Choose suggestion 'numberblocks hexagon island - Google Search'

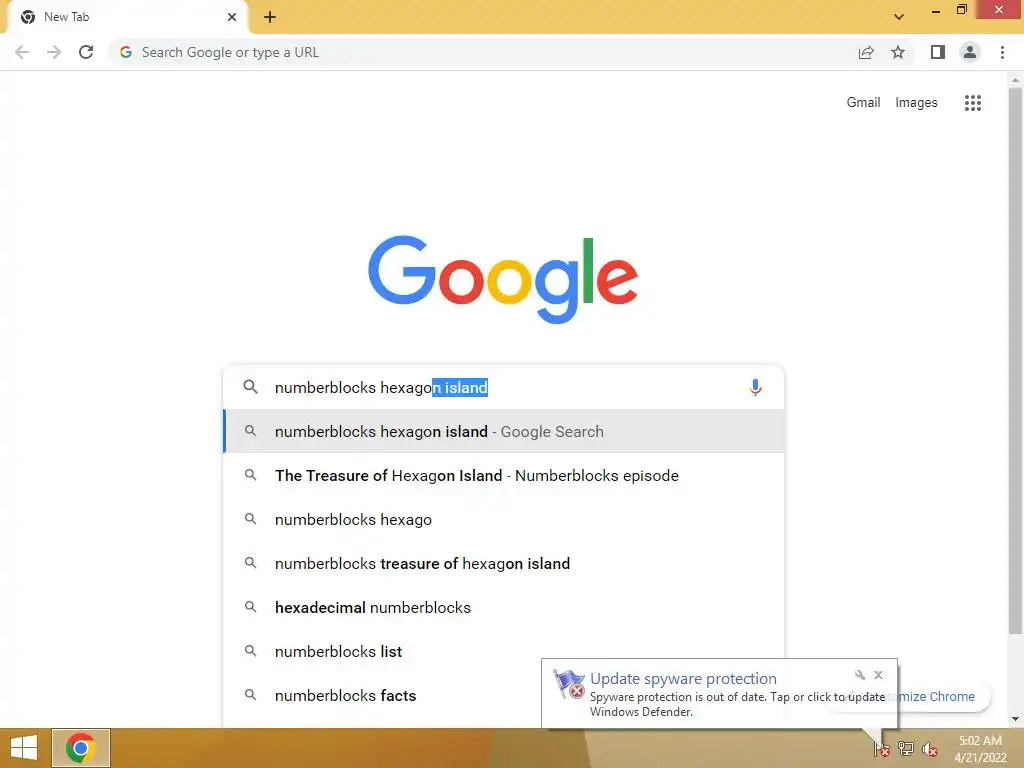[504, 431]
